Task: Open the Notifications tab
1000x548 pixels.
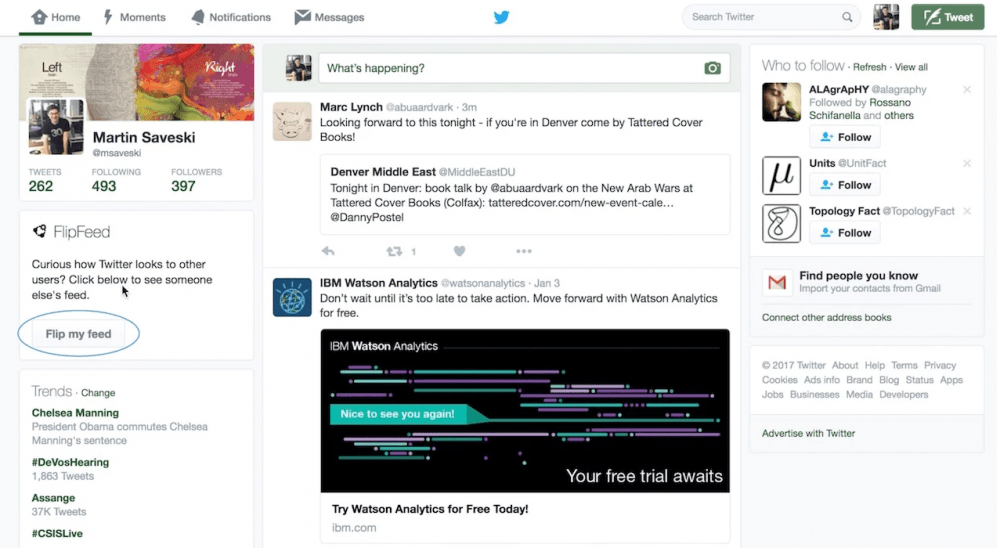Action: click(x=231, y=17)
